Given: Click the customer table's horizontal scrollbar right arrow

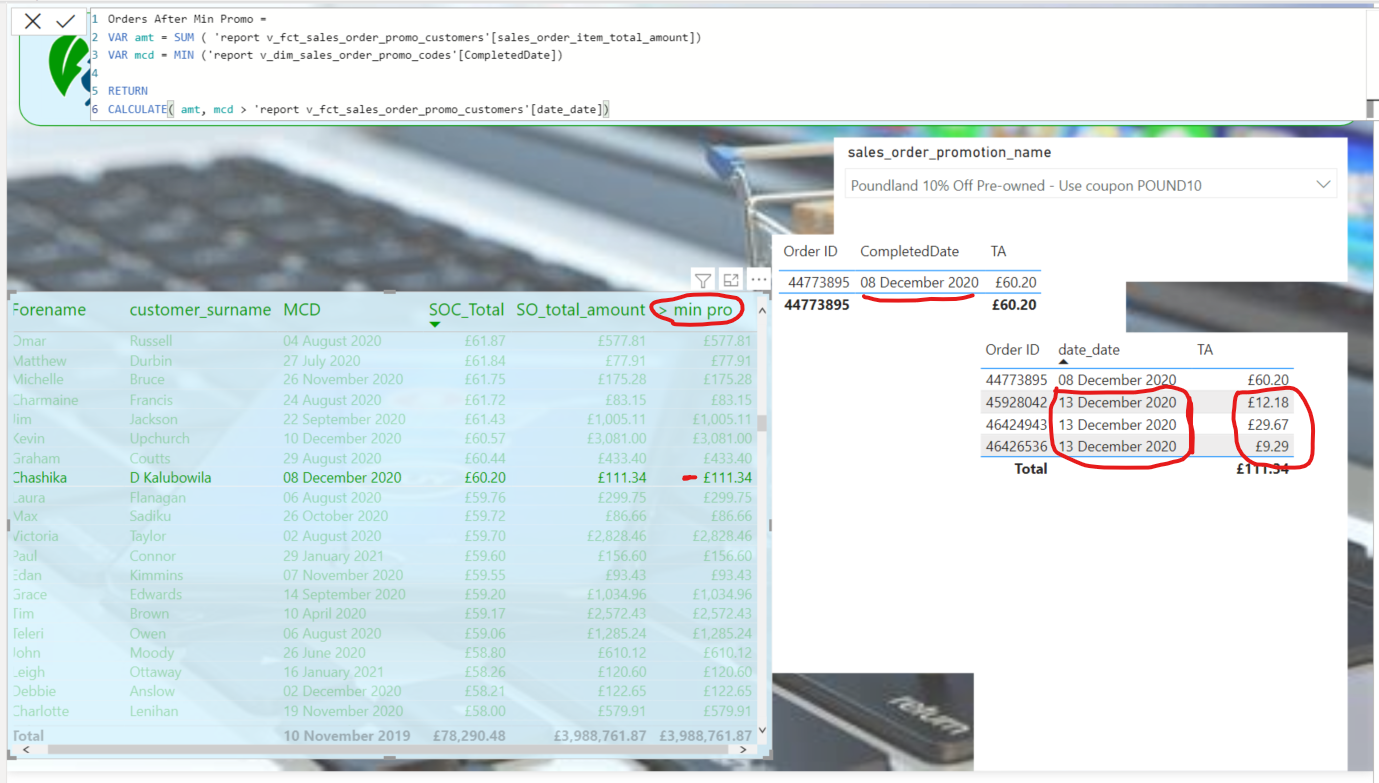Looking at the screenshot, I should coord(741,748).
